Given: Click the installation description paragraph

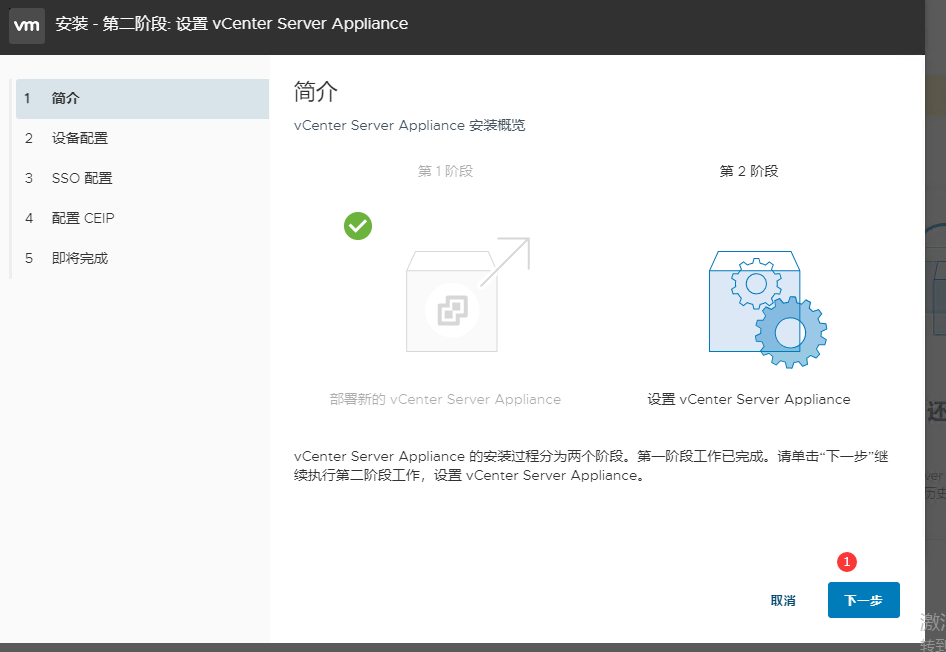Looking at the screenshot, I should click(x=590, y=466).
